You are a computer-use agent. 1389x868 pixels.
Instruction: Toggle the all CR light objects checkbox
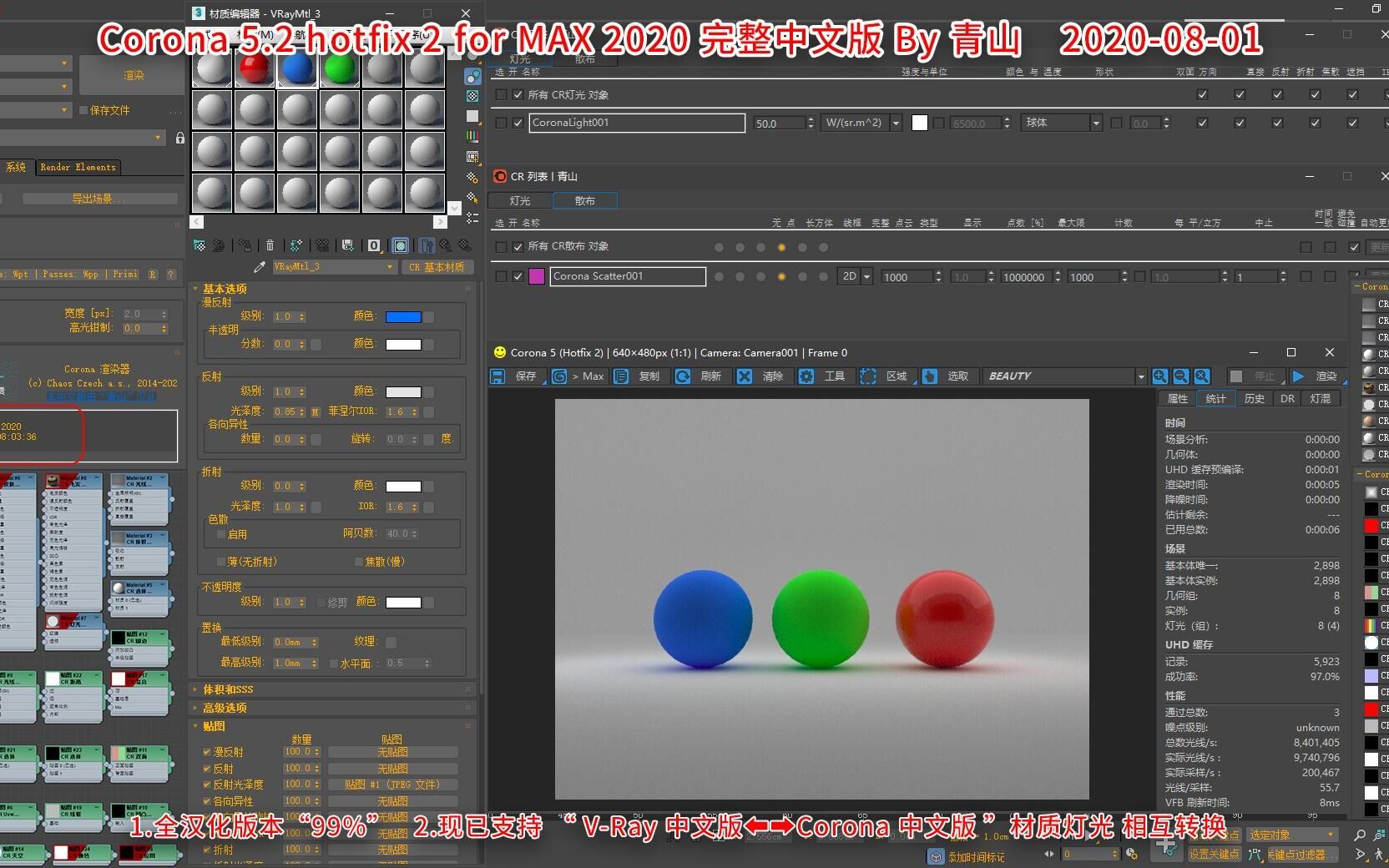pos(518,95)
